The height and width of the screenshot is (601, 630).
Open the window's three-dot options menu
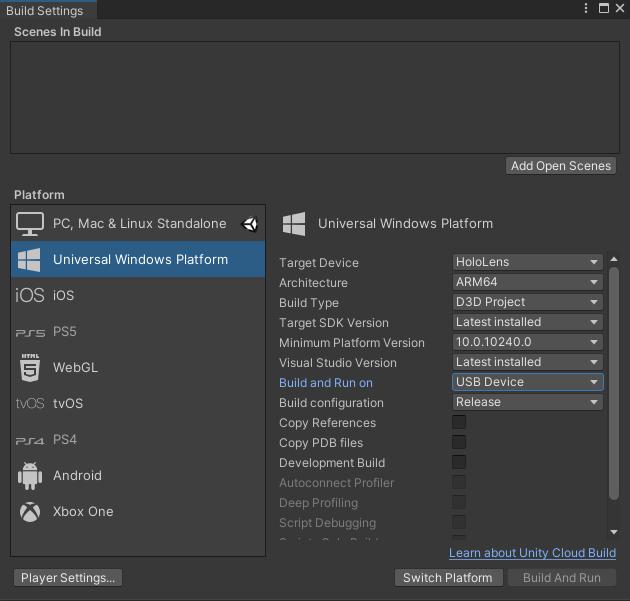(x=586, y=8)
